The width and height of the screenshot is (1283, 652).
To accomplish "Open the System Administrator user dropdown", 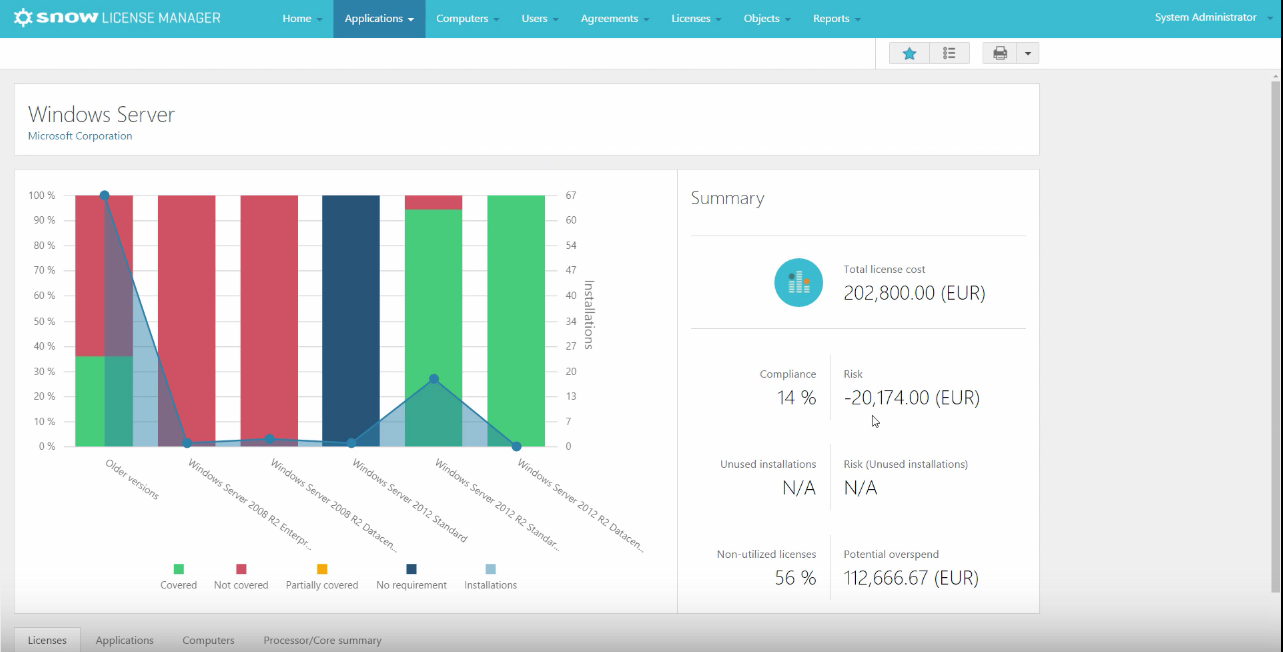I will tap(1211, 18).
